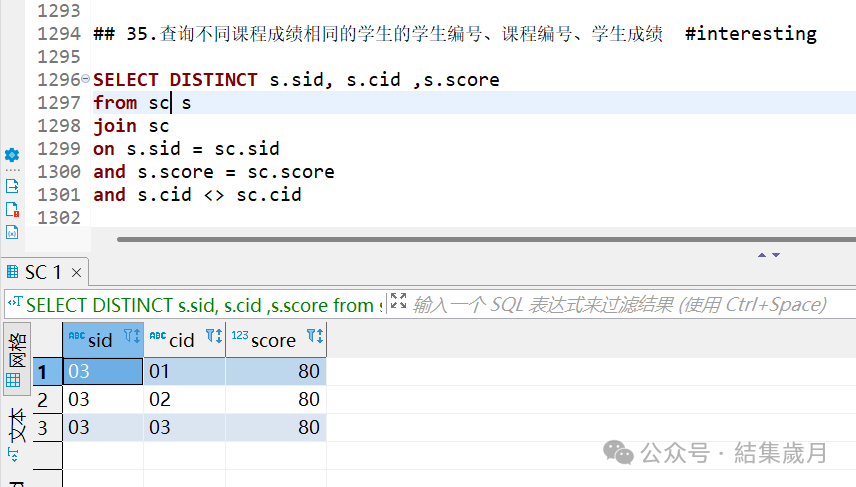Screen dimensions: 856x487
Task: Open score column filter and sort icon
Action: click(315, 336)
